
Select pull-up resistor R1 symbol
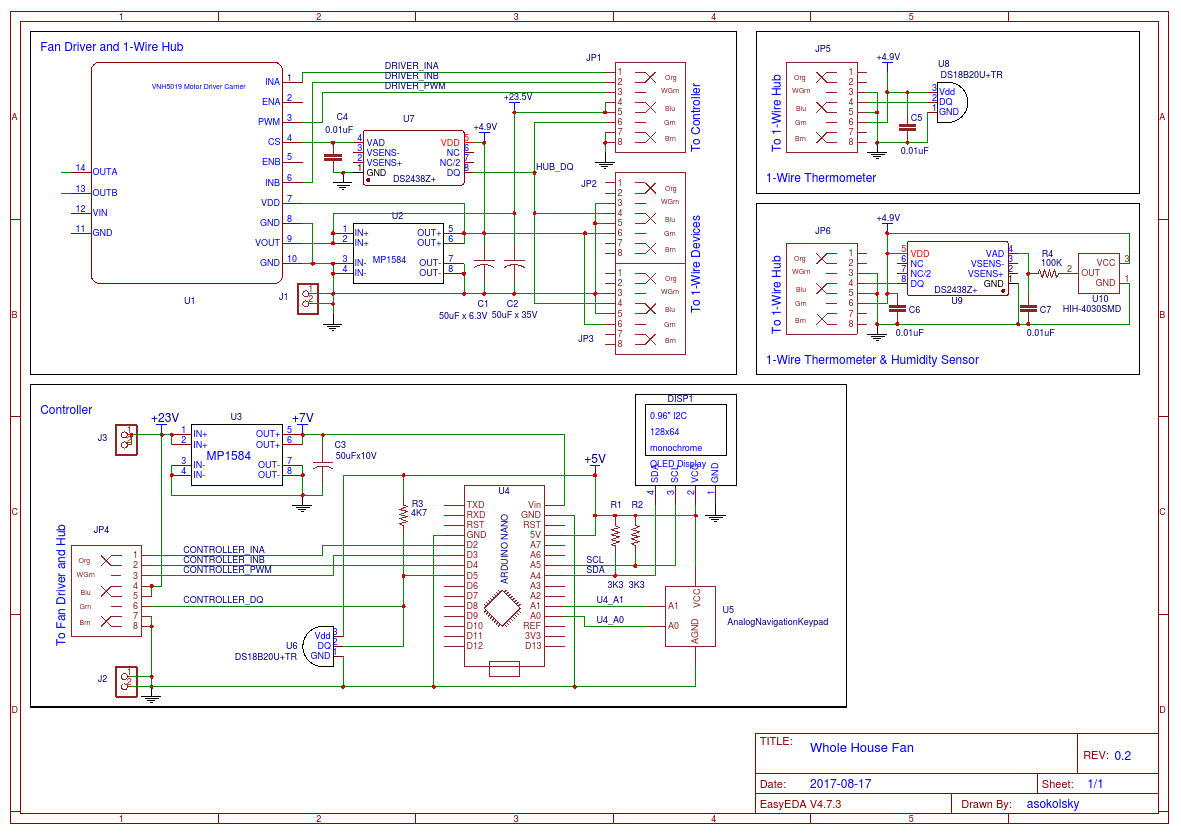pyautogui.click(x=615, y=536)
